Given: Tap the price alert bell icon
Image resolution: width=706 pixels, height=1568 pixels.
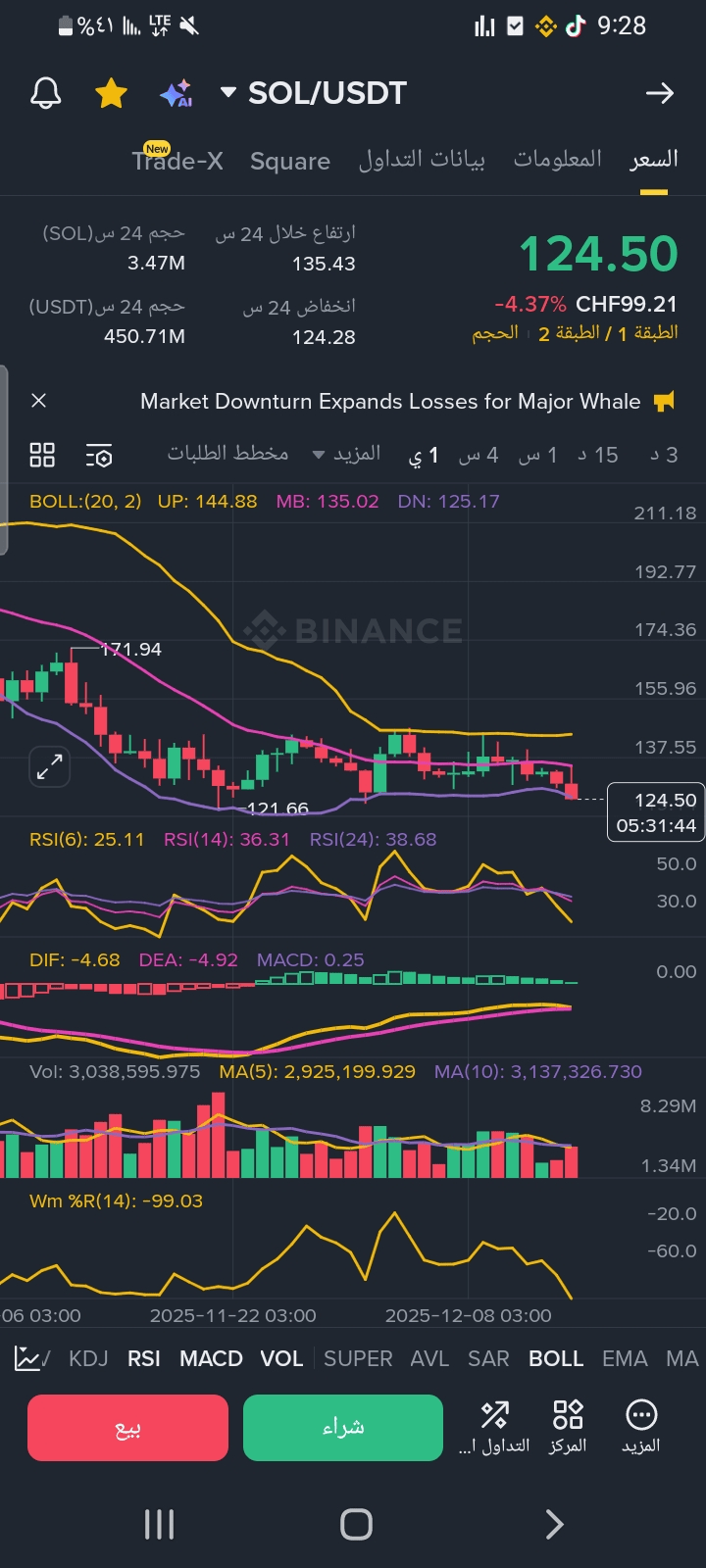Looking at the screenshot, I should [46, 93].
